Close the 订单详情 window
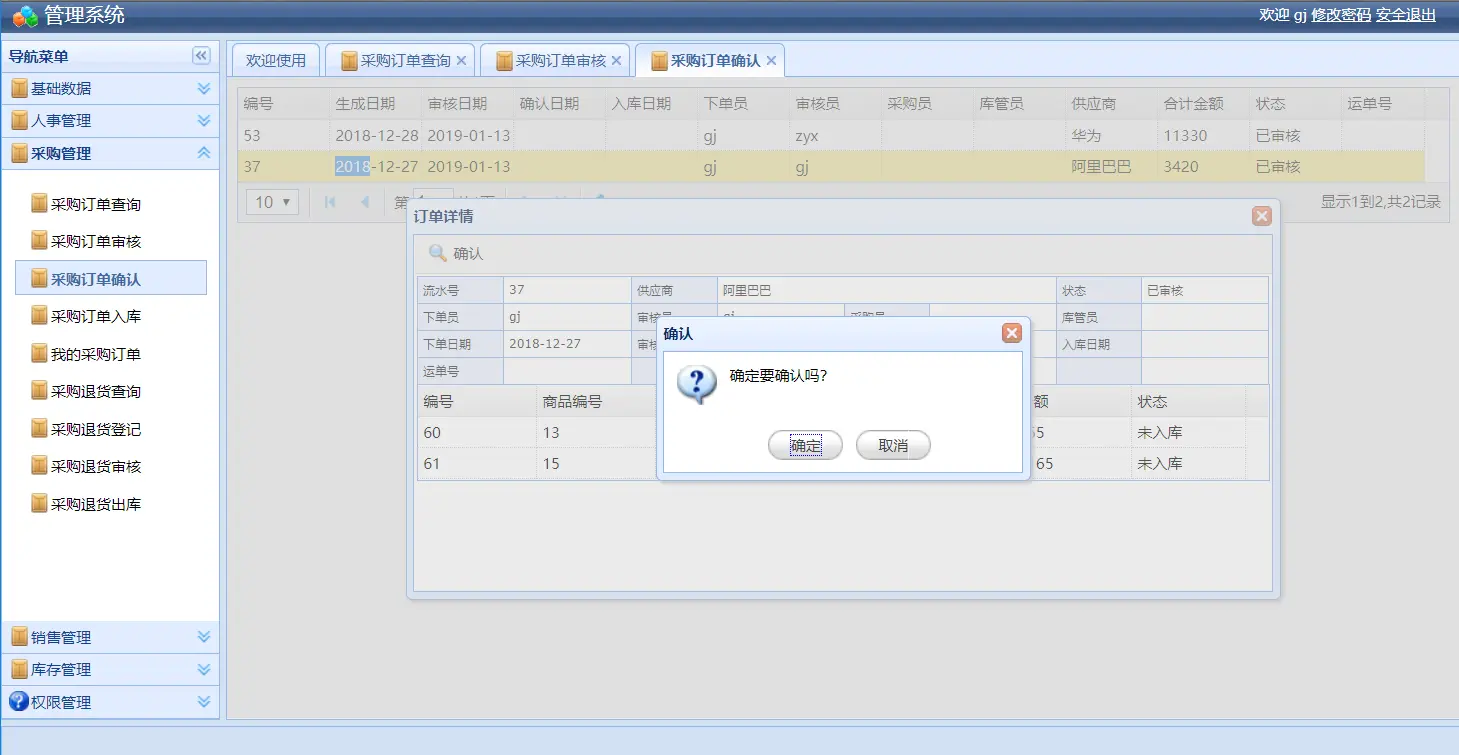 point(1262,216)
